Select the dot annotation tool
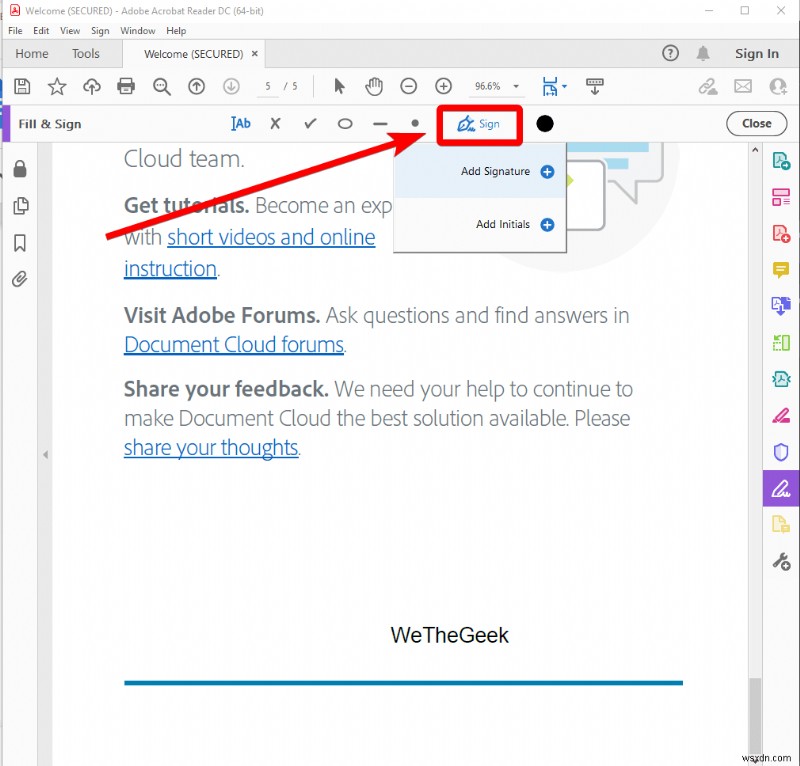This screenshot has width=800, height=766. 414,123
